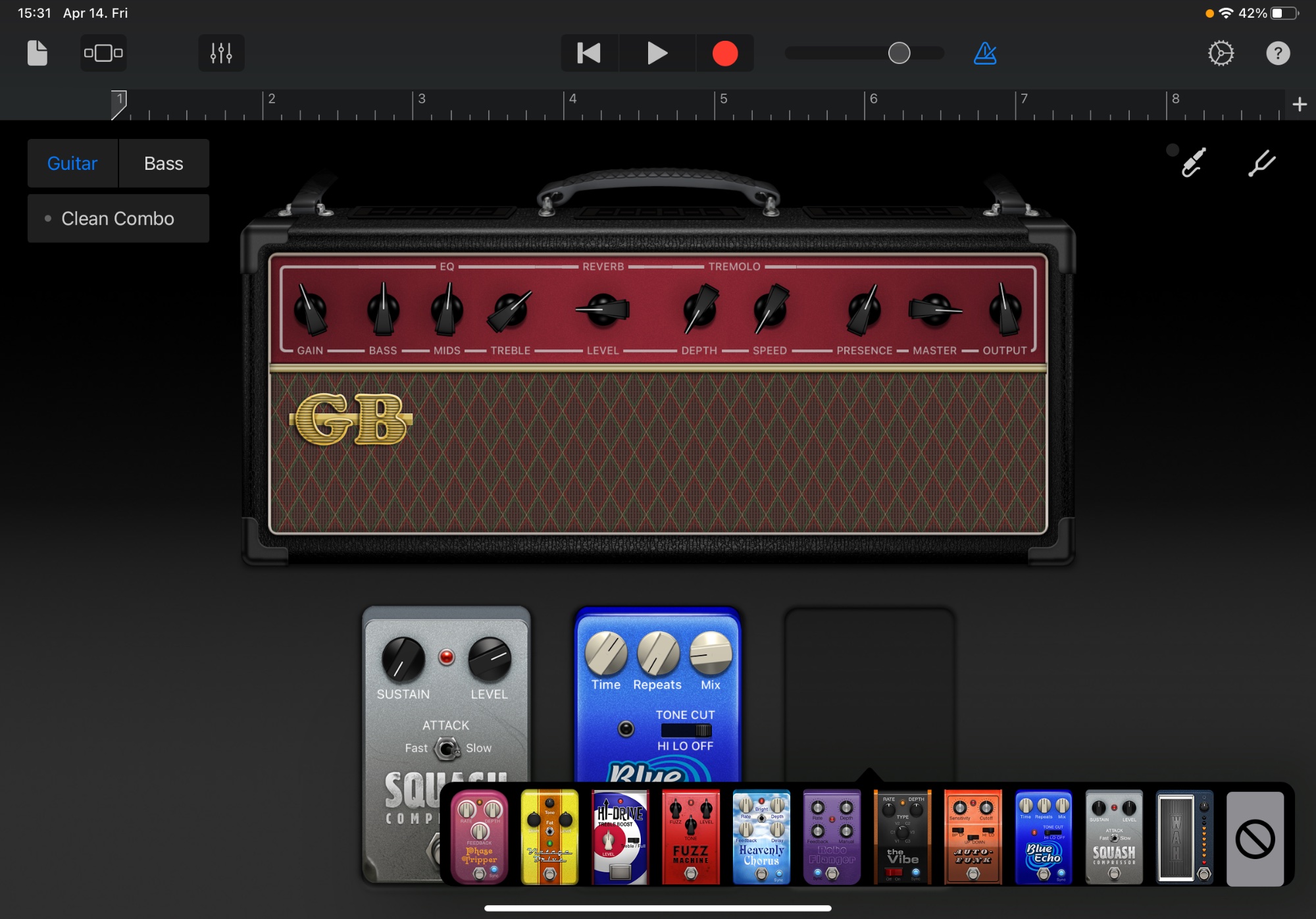Adjust the tremolo SPEED knob

pyautogui.click(x=771, y=309)
